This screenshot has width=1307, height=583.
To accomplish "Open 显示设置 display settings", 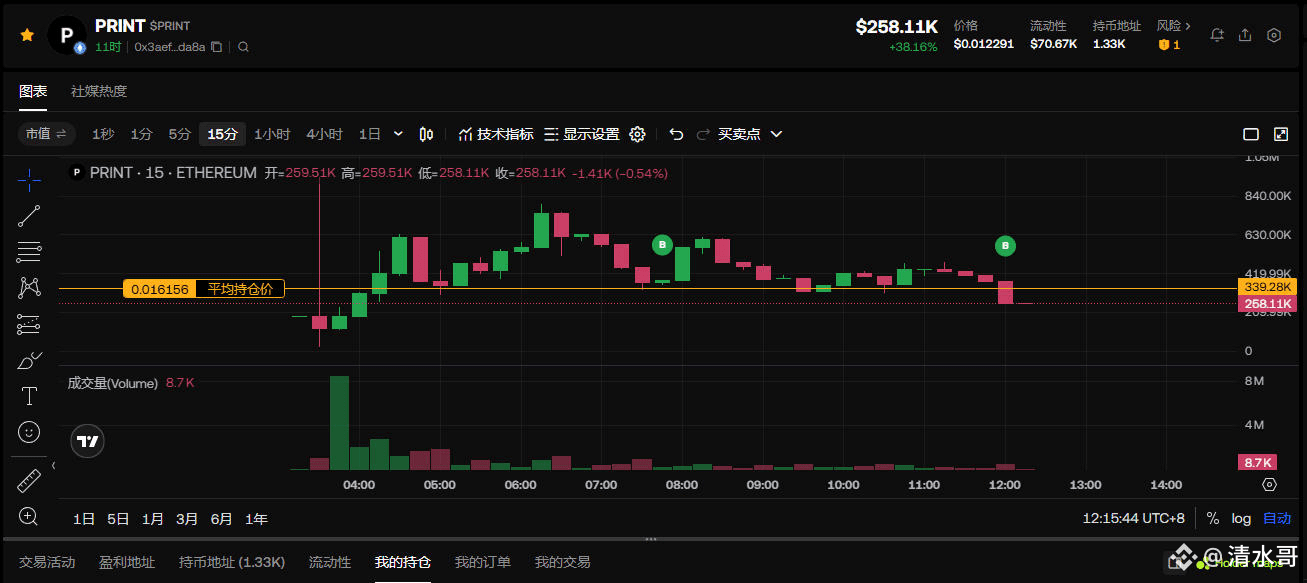I will pyautogui.click(x=582, y=134).
